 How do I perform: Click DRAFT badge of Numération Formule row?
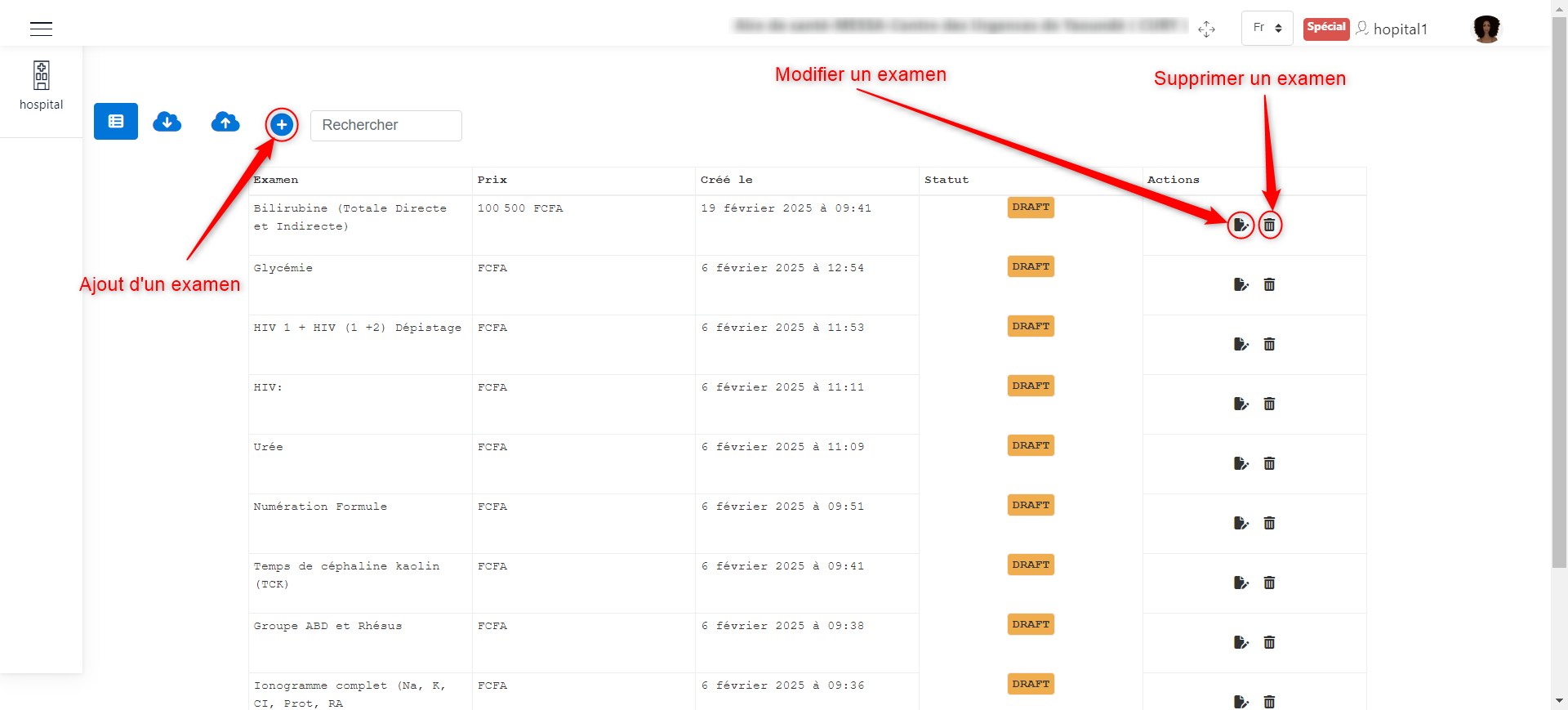tap(1031, 506)
